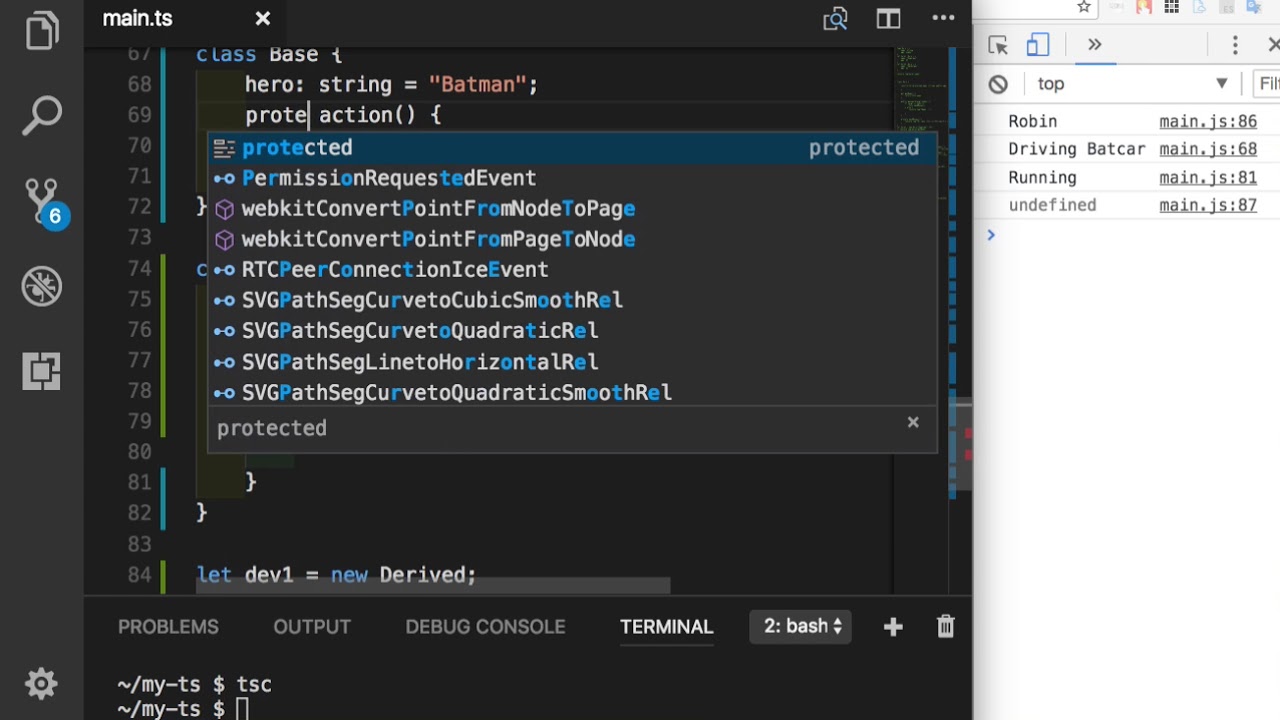Open the '2: bash' terminal dropdown
The width and height of the screenshot is (1280, 720).
point(802,627)
